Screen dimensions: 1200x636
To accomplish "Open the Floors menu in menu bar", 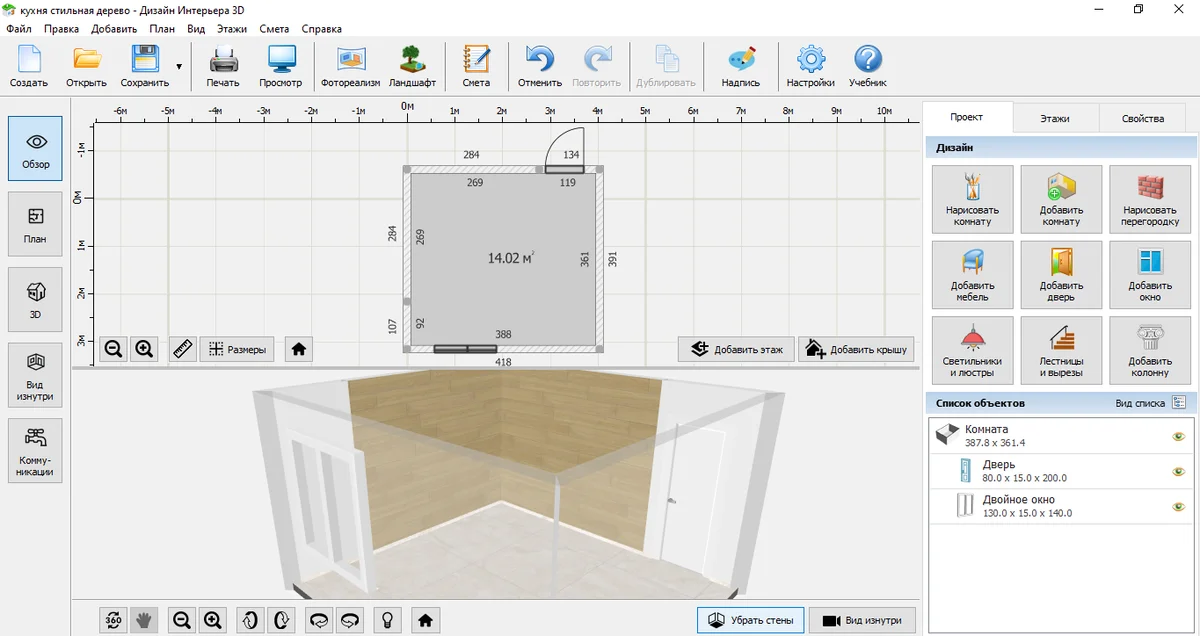I will click(x=231, y=29).
